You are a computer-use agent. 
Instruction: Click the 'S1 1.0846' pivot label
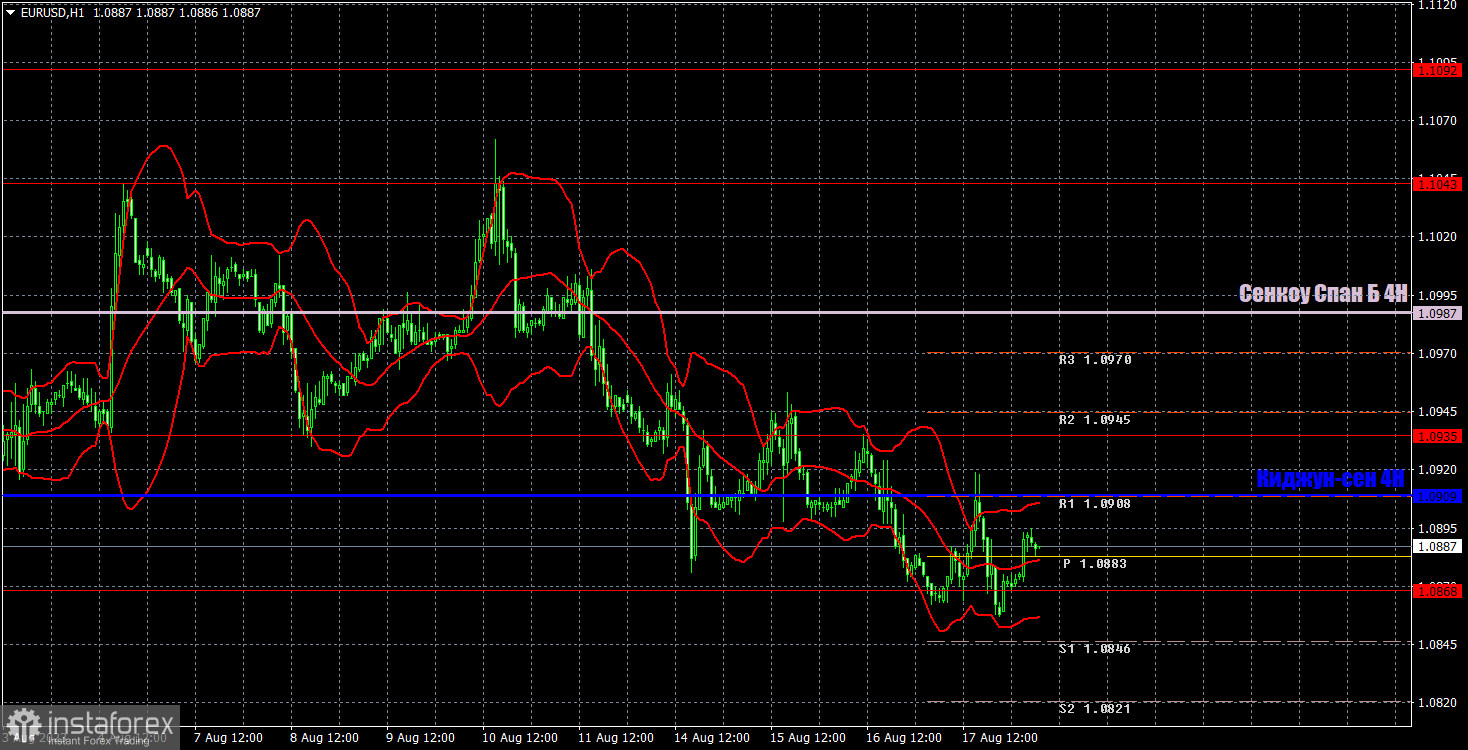[1095, 649]
